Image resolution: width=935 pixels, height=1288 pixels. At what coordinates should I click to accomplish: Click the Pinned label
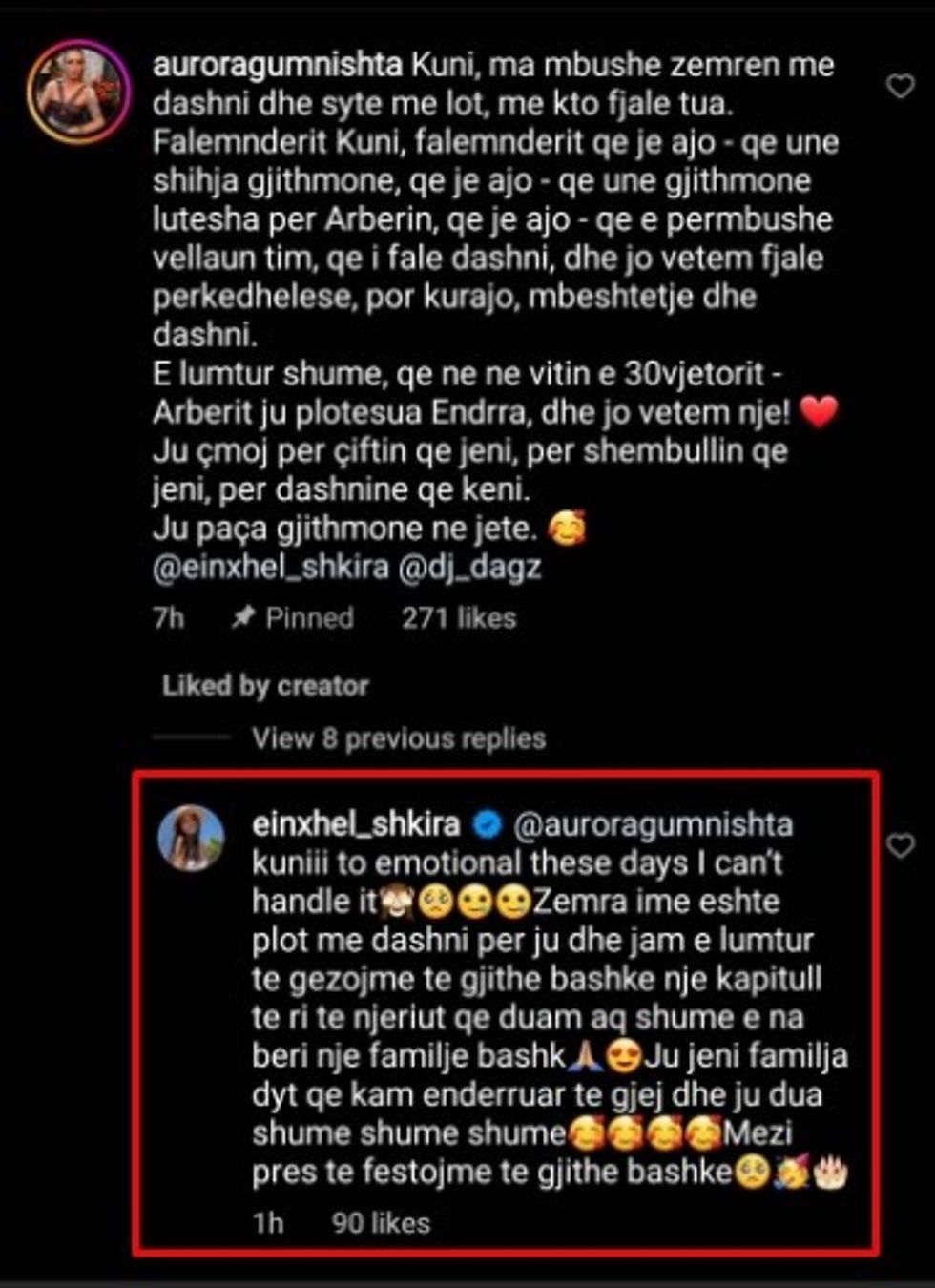pos(309,618)
